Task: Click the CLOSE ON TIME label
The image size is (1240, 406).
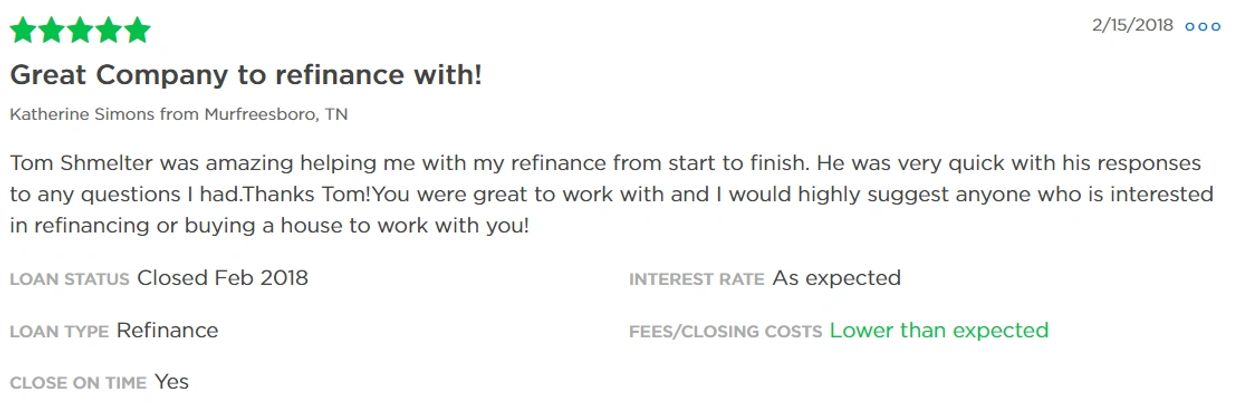Action: coord(78,383)
